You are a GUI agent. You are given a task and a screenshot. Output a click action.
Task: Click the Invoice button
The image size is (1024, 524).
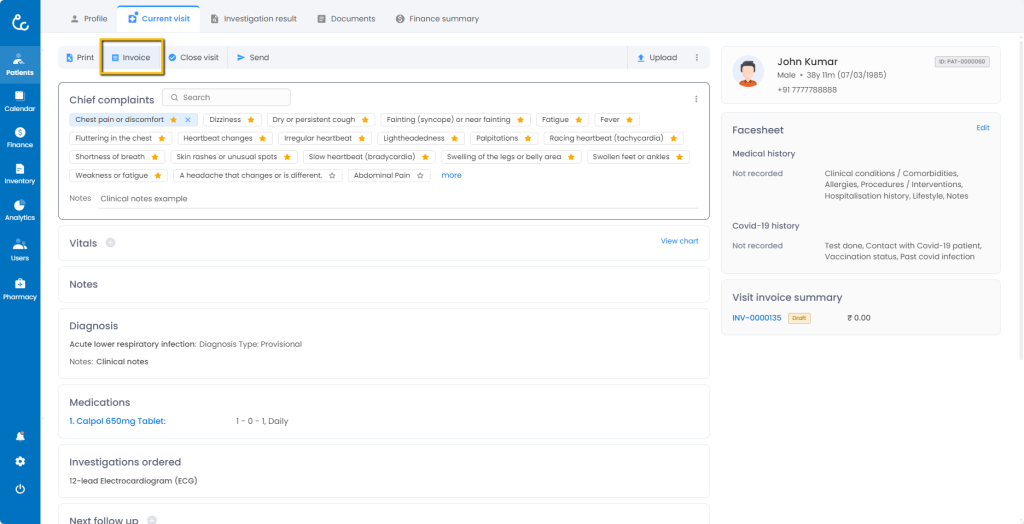click(131, 58)
